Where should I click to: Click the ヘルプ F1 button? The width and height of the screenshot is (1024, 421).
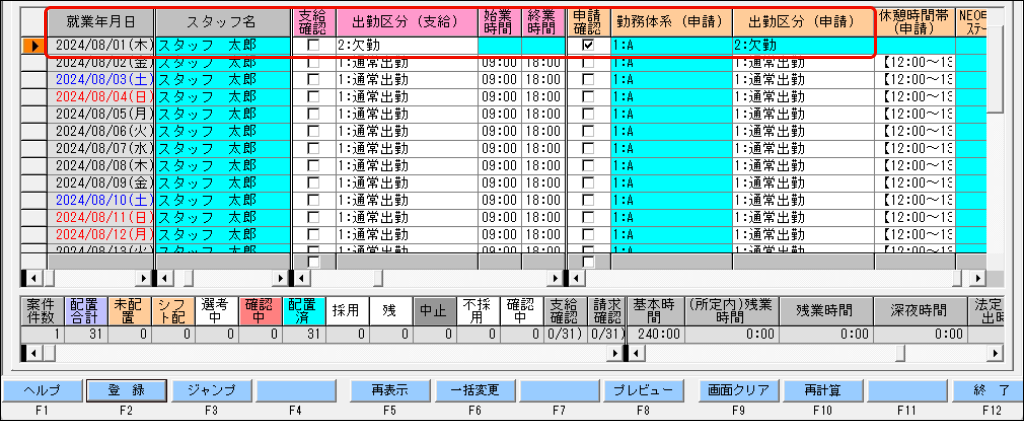click(x=41, y=390)
